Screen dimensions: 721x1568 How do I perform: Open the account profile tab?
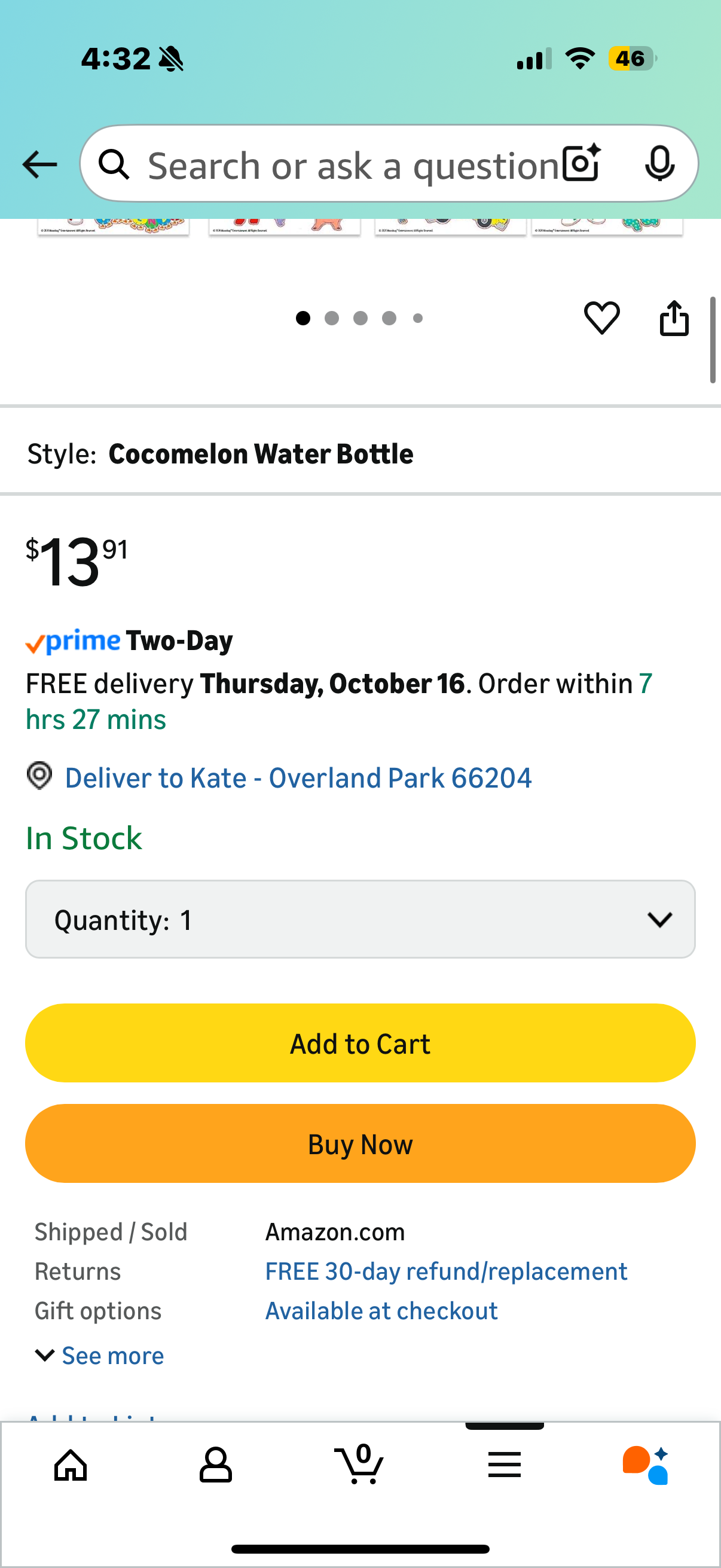pos(215,1465)
